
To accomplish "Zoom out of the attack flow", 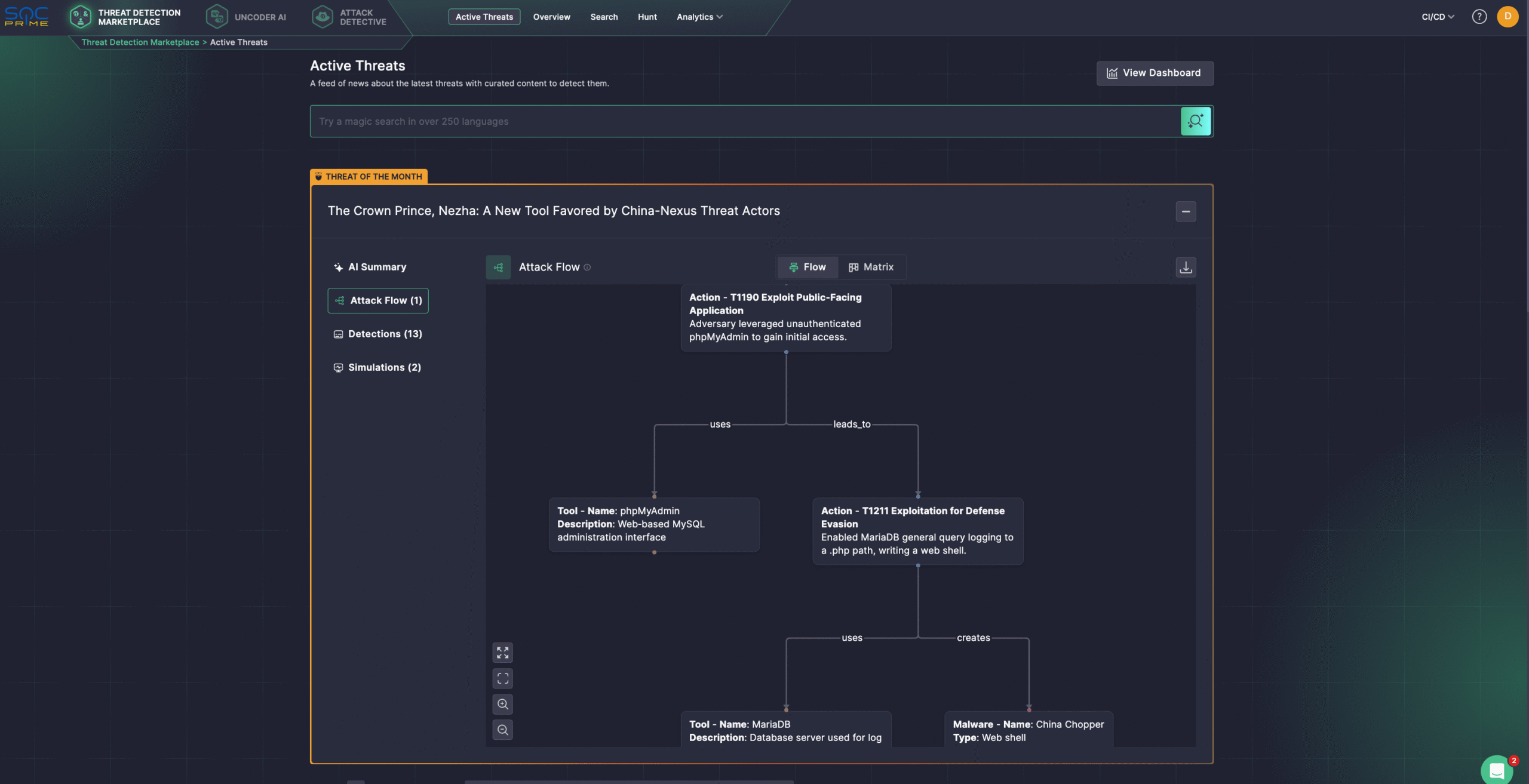I will [x=502, y=730].
